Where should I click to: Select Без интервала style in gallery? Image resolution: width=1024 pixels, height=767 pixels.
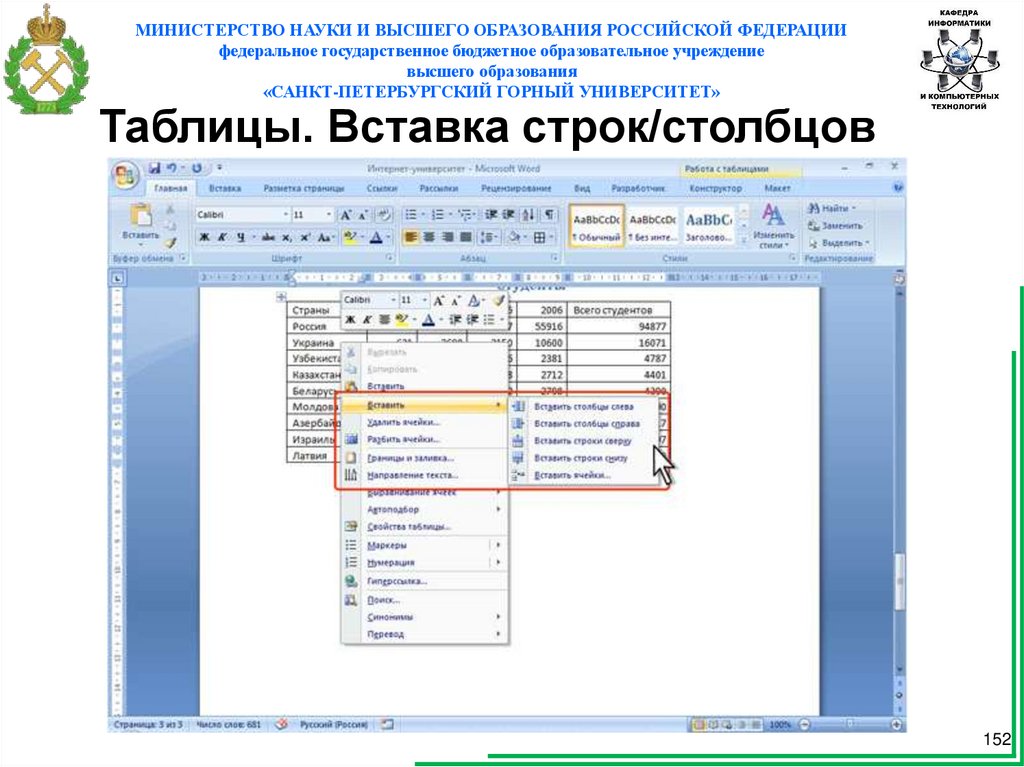[x=652, y=225]
